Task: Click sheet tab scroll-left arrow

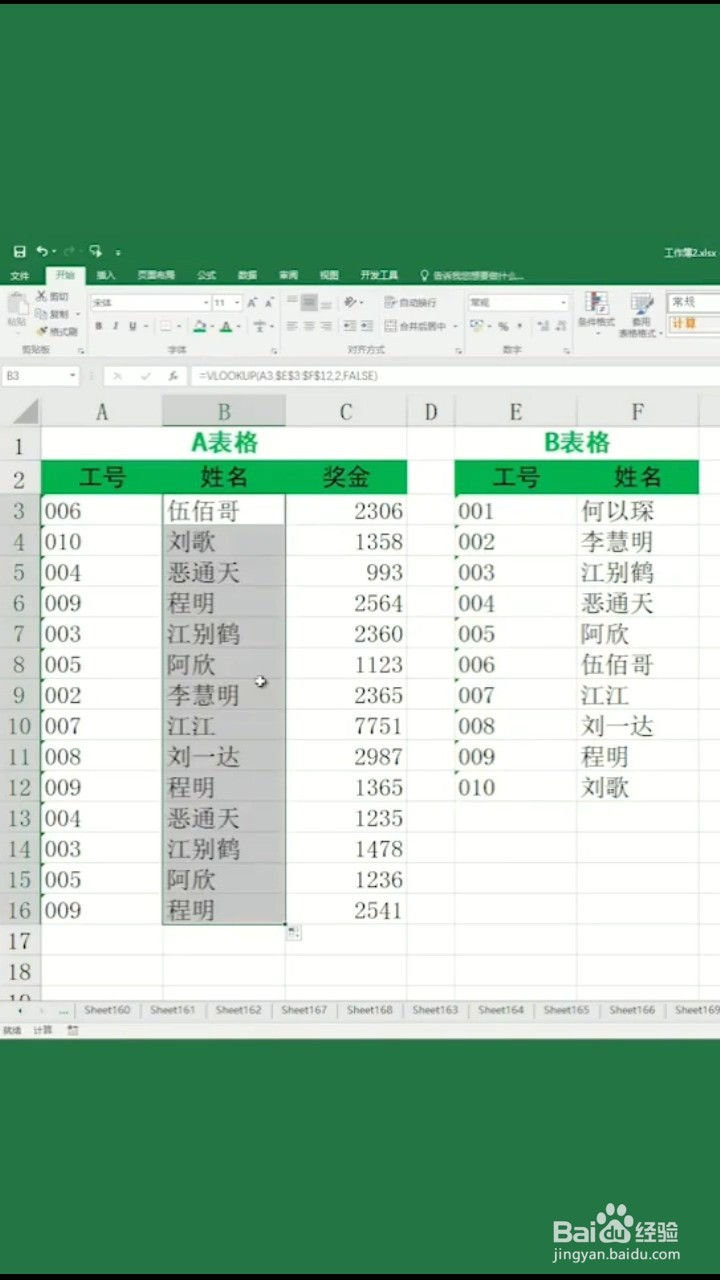Action: pos(19,1011)
